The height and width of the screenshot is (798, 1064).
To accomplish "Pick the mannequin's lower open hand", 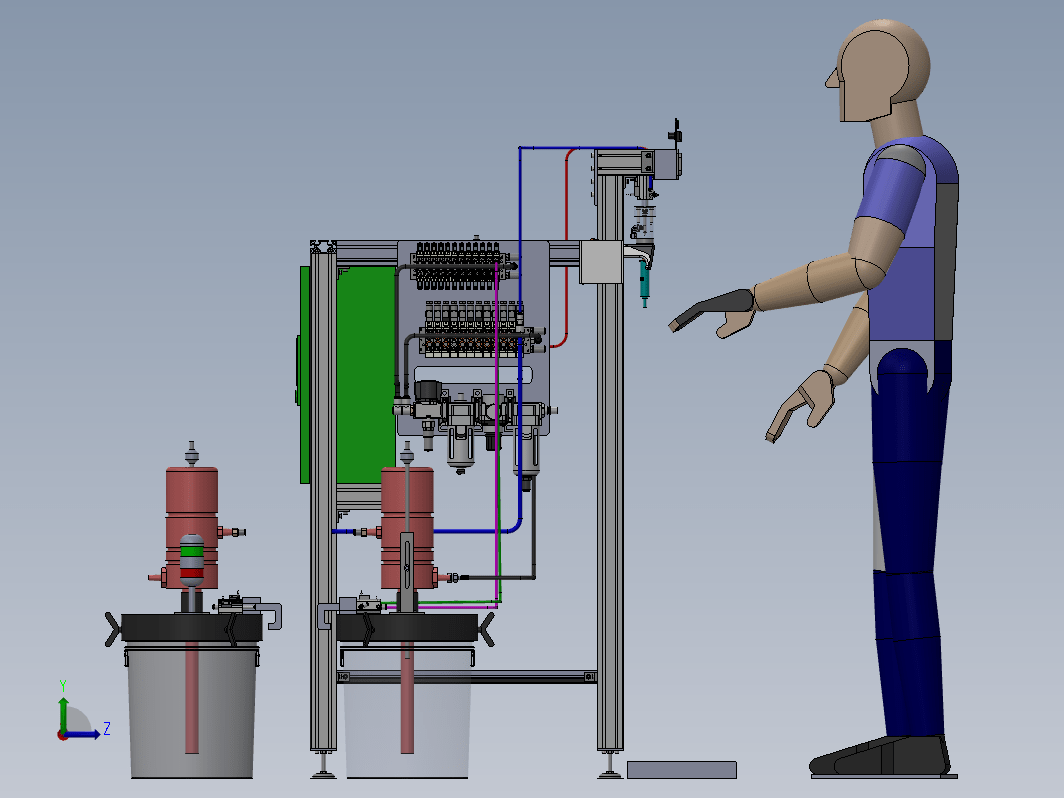I will (801, 406).
